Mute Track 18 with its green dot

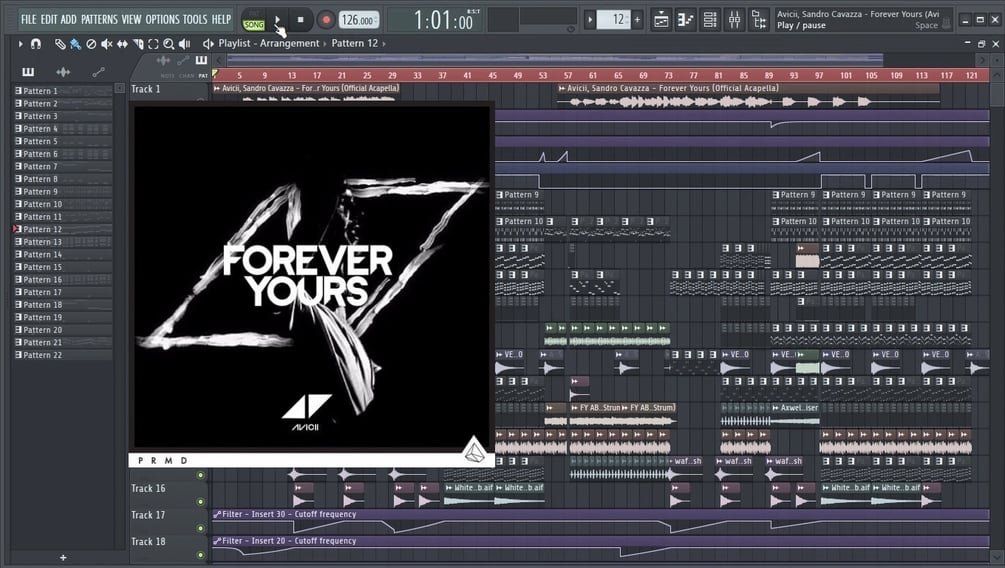pyautogui.click(x=201, y=555)
